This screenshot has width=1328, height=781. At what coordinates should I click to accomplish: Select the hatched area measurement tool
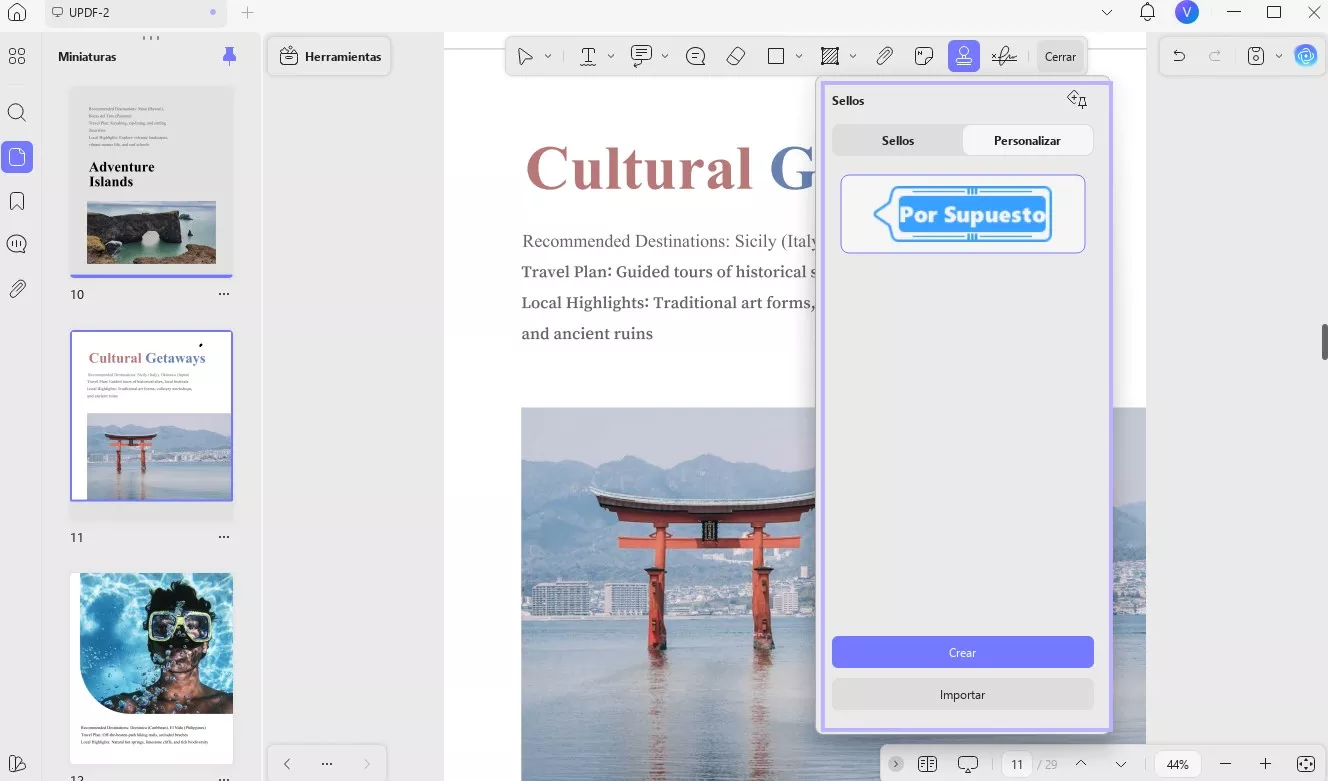coord(829,57)
